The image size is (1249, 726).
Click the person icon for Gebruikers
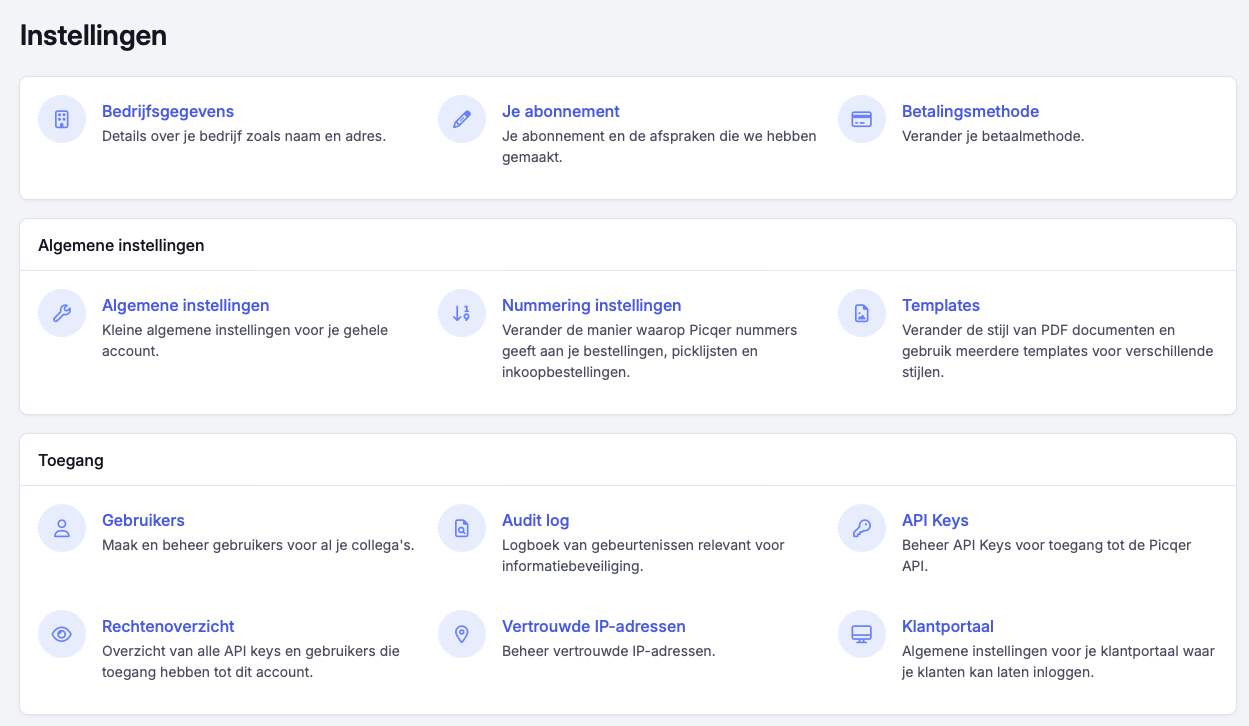(x=62, y=528)
